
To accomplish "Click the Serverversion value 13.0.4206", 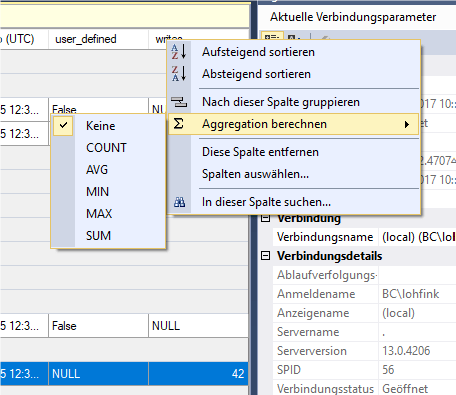I will tap(406, 351).
